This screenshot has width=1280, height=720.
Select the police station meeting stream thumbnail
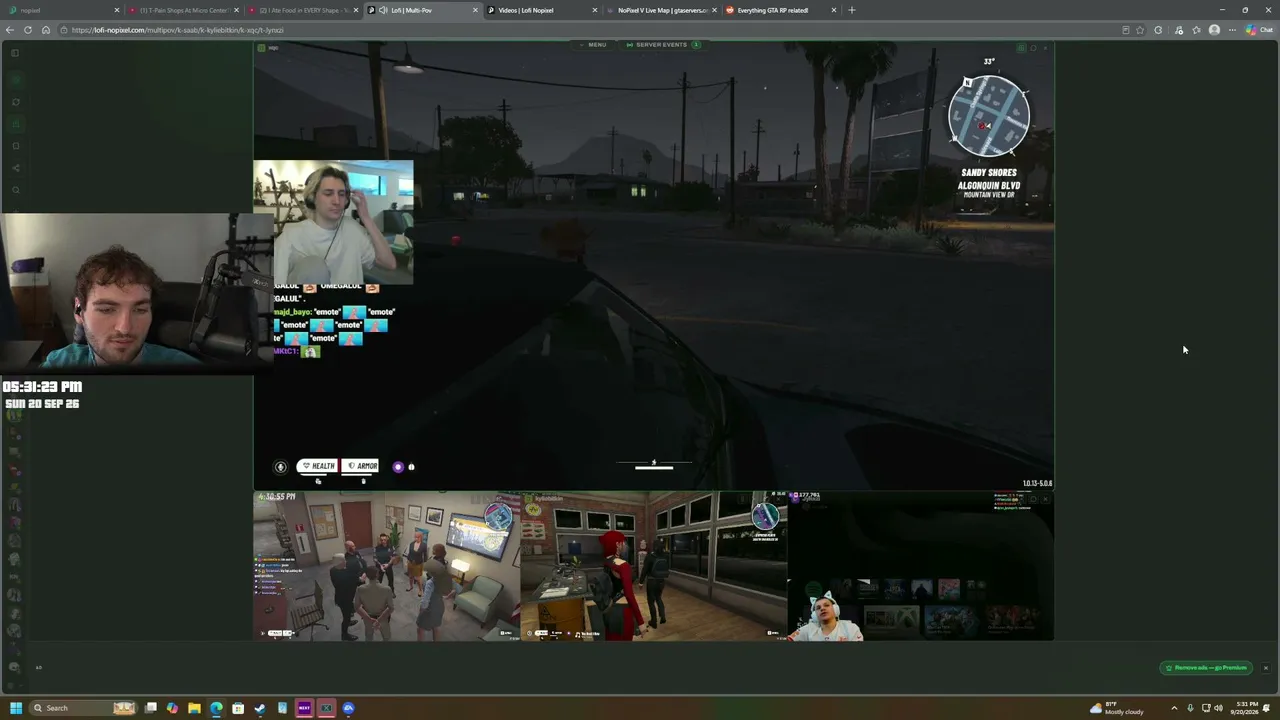pyautogui.click(x=386, y=565)
